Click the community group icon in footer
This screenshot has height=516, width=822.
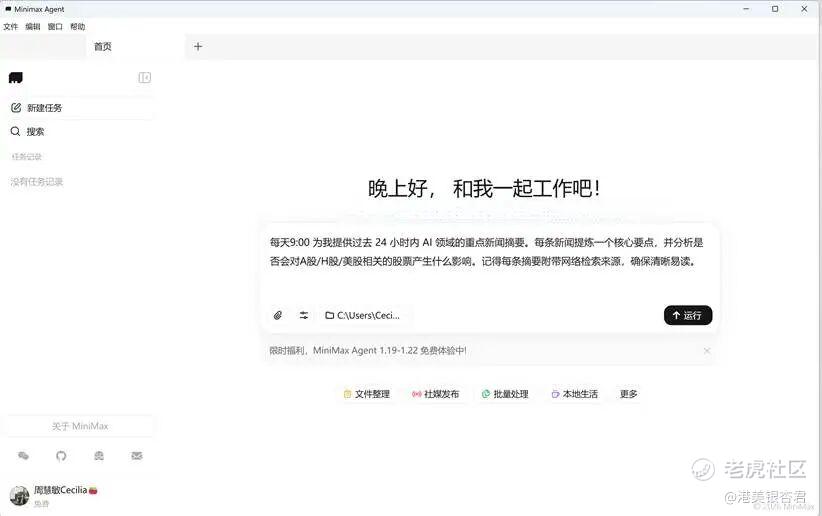(x=99, y=456)
